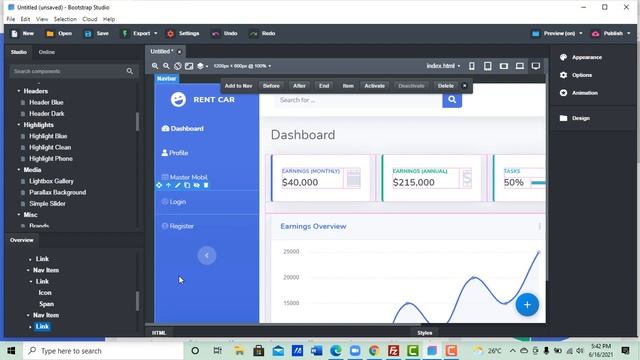The height and width of the screenshot is (360, 640).
Task: Collapse the Misc component group
Action: point(19,215)
